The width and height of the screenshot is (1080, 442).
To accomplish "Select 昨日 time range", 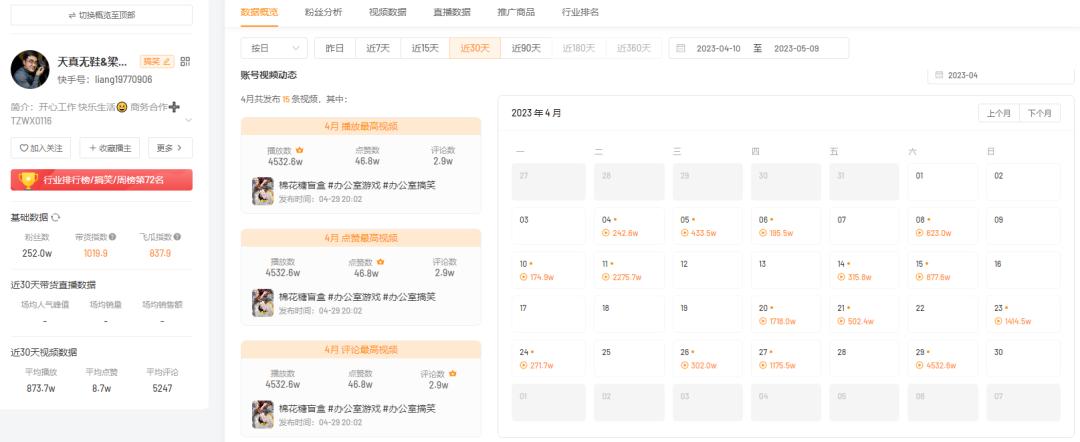I will tap(335, 48).
